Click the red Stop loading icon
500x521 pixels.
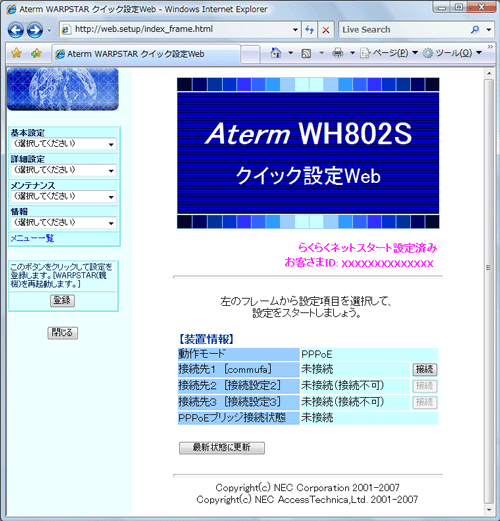[x=326, y=30]
